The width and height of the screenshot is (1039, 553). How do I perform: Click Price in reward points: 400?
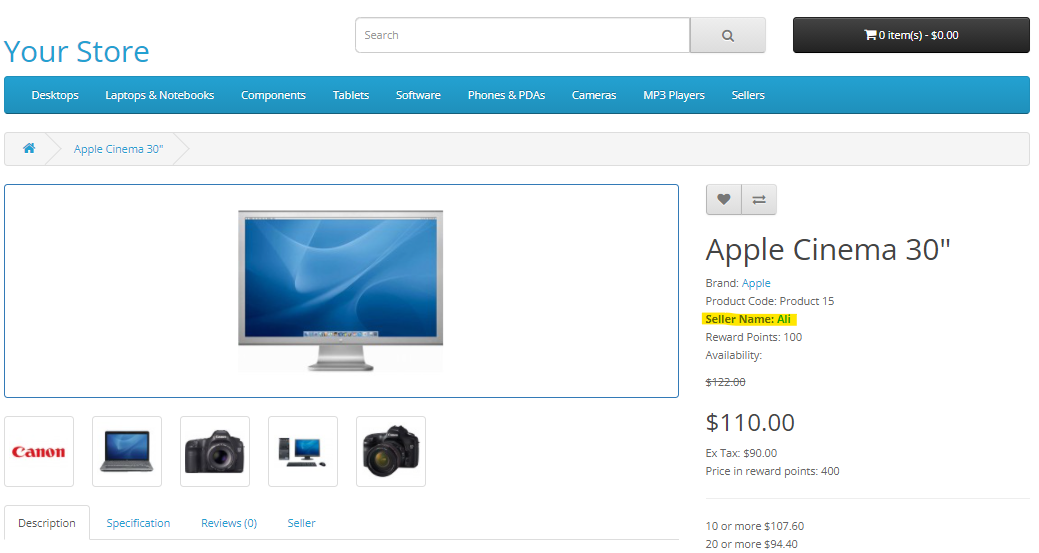coord(773,471)
